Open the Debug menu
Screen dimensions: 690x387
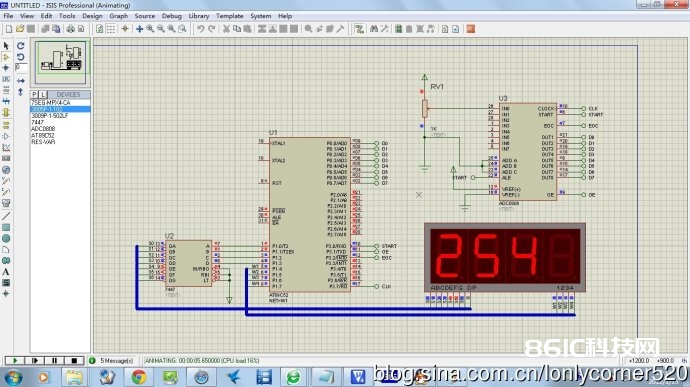tap(172, 16)
